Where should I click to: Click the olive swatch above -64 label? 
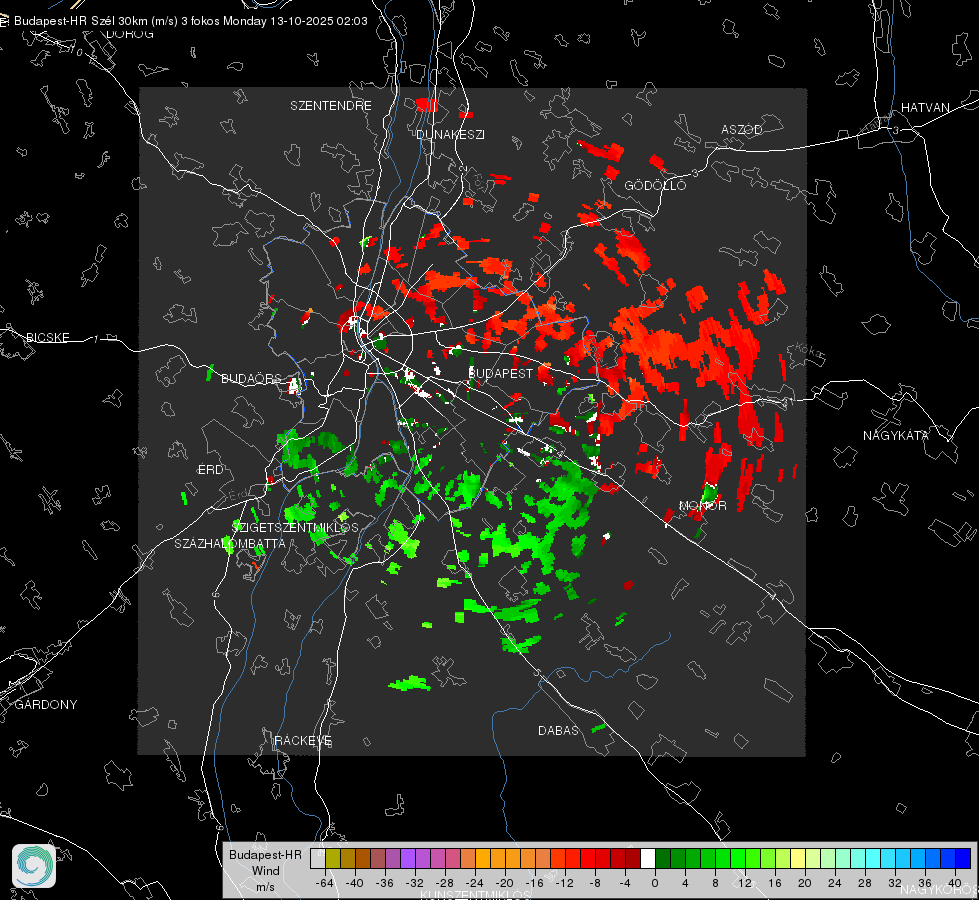click(333, 859)
